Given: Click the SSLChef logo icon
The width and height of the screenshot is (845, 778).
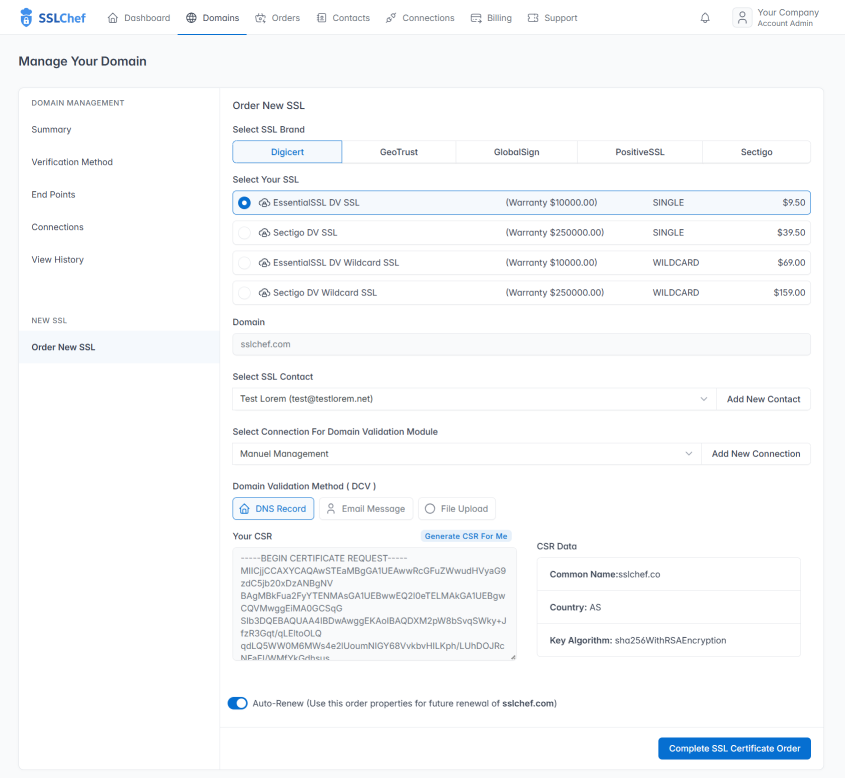Looking at the screenshot, I should [26, 18].
